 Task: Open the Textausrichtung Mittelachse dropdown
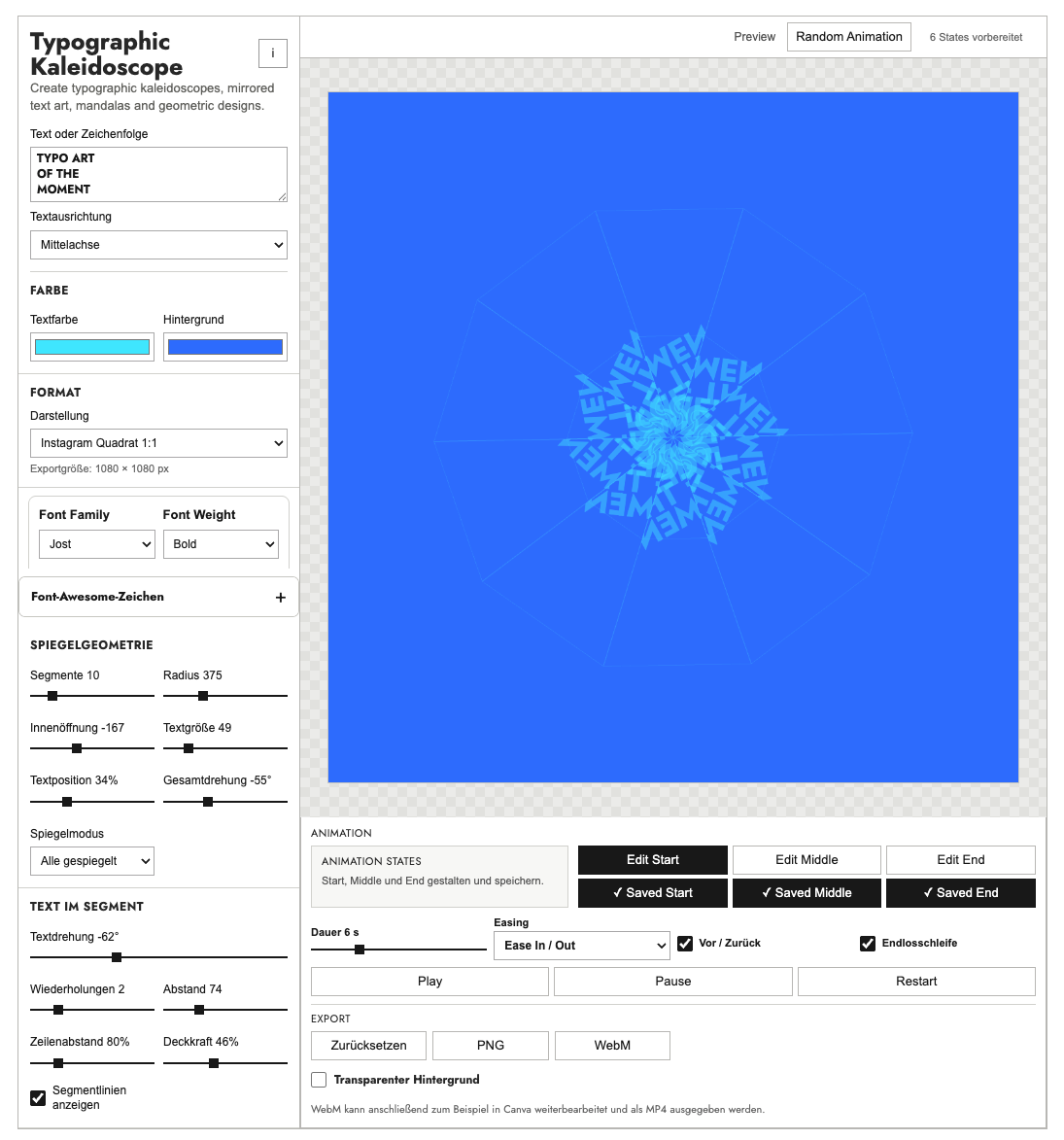pos(158,245)
